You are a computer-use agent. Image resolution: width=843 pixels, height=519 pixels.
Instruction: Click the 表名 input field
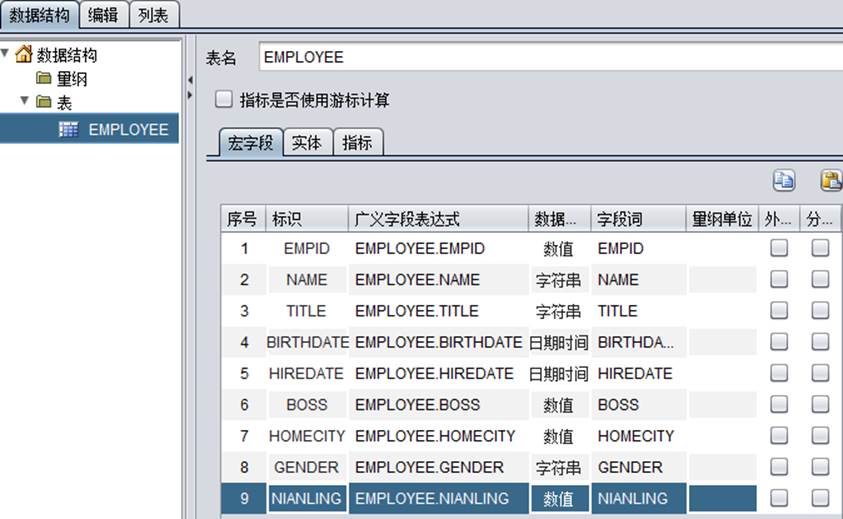pyautogui.click(x=550, y=57)
